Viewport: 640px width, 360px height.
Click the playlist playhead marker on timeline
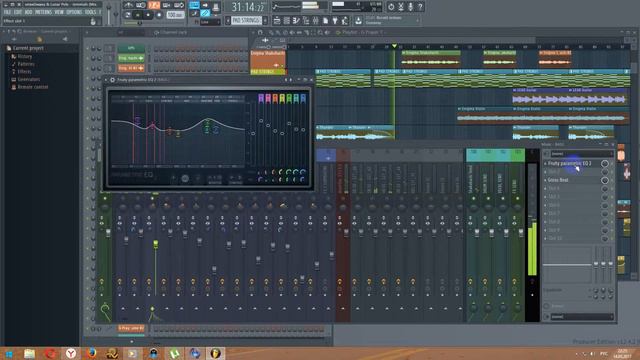(394, 46)
